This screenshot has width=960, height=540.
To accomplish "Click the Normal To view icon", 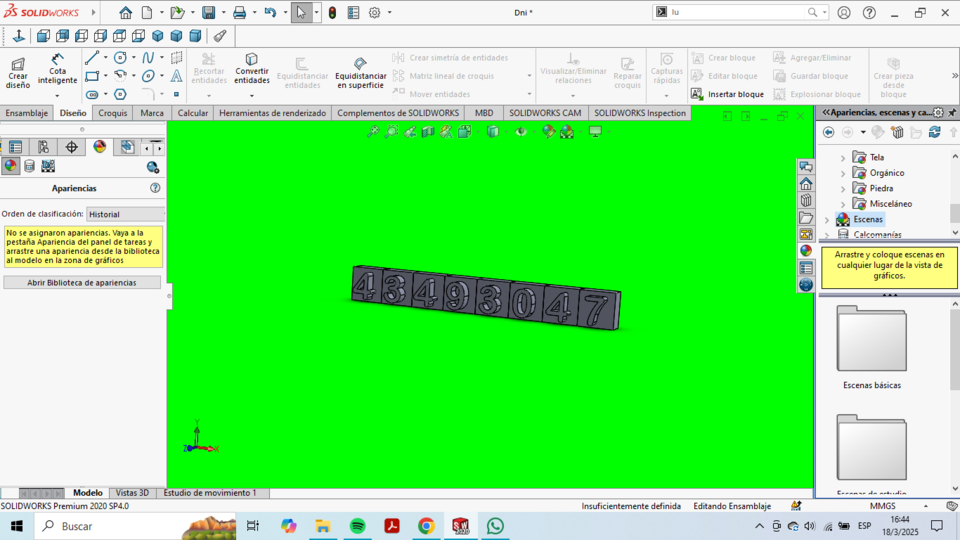I will coord(18,36).
